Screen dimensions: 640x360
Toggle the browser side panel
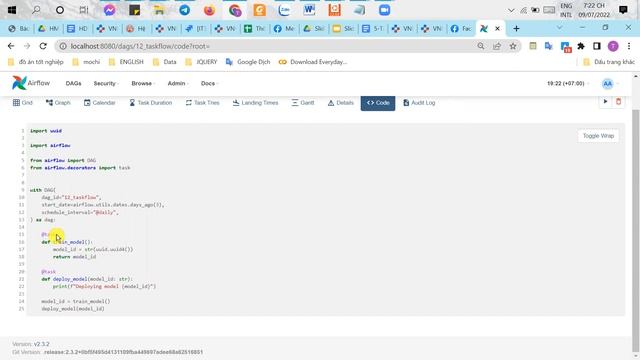coord(597,46)
